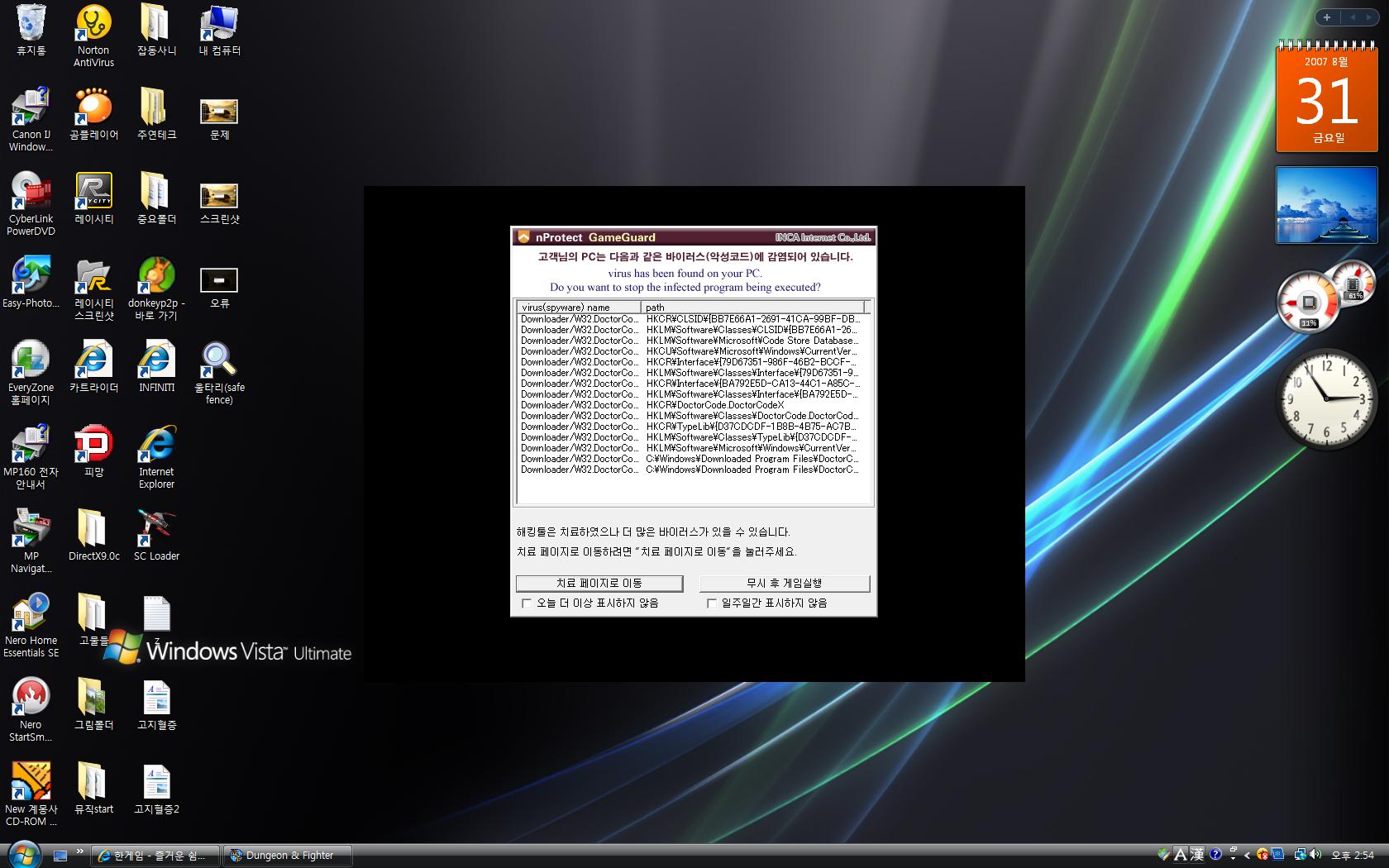The height and width of the screenshot is (868, 1389).
Task: Open the donkeyp2p shortcut icon
Action: [x=156, y=289]
